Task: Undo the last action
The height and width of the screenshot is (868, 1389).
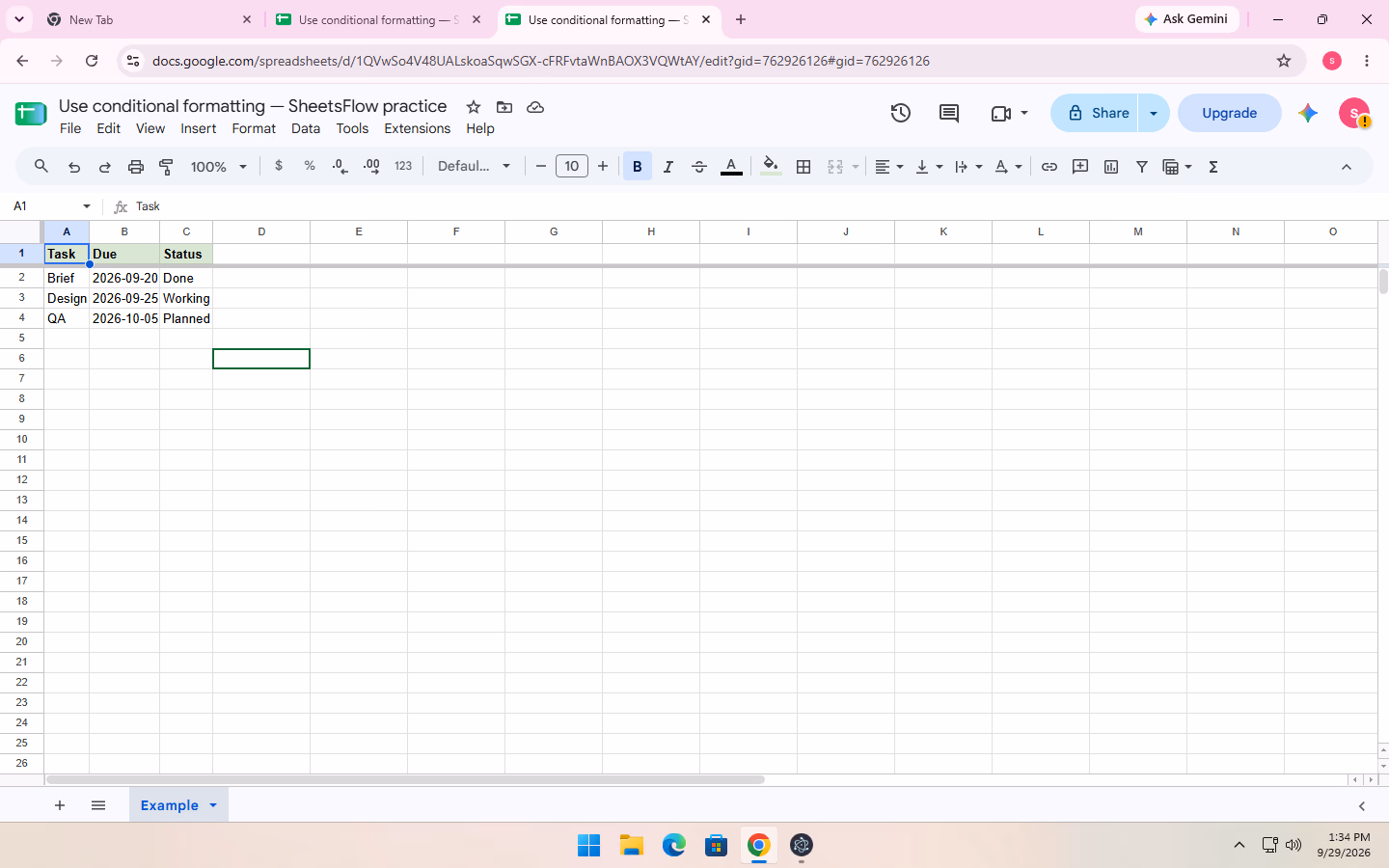Action: (74, 167)
